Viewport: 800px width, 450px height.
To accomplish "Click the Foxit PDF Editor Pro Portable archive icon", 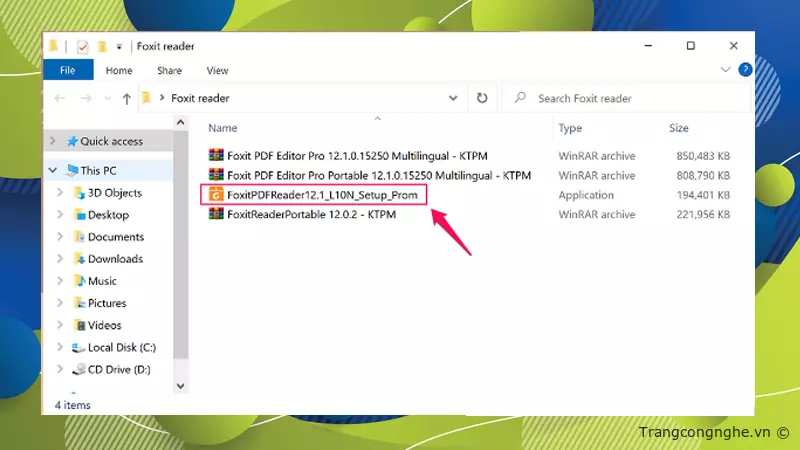I will click(x=215, y=175).
